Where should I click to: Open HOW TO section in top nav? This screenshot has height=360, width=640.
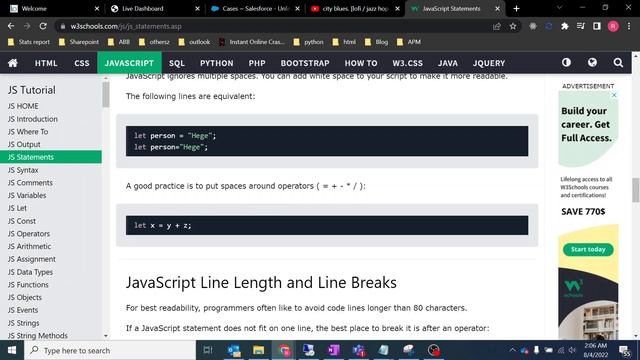click(361, 63)
